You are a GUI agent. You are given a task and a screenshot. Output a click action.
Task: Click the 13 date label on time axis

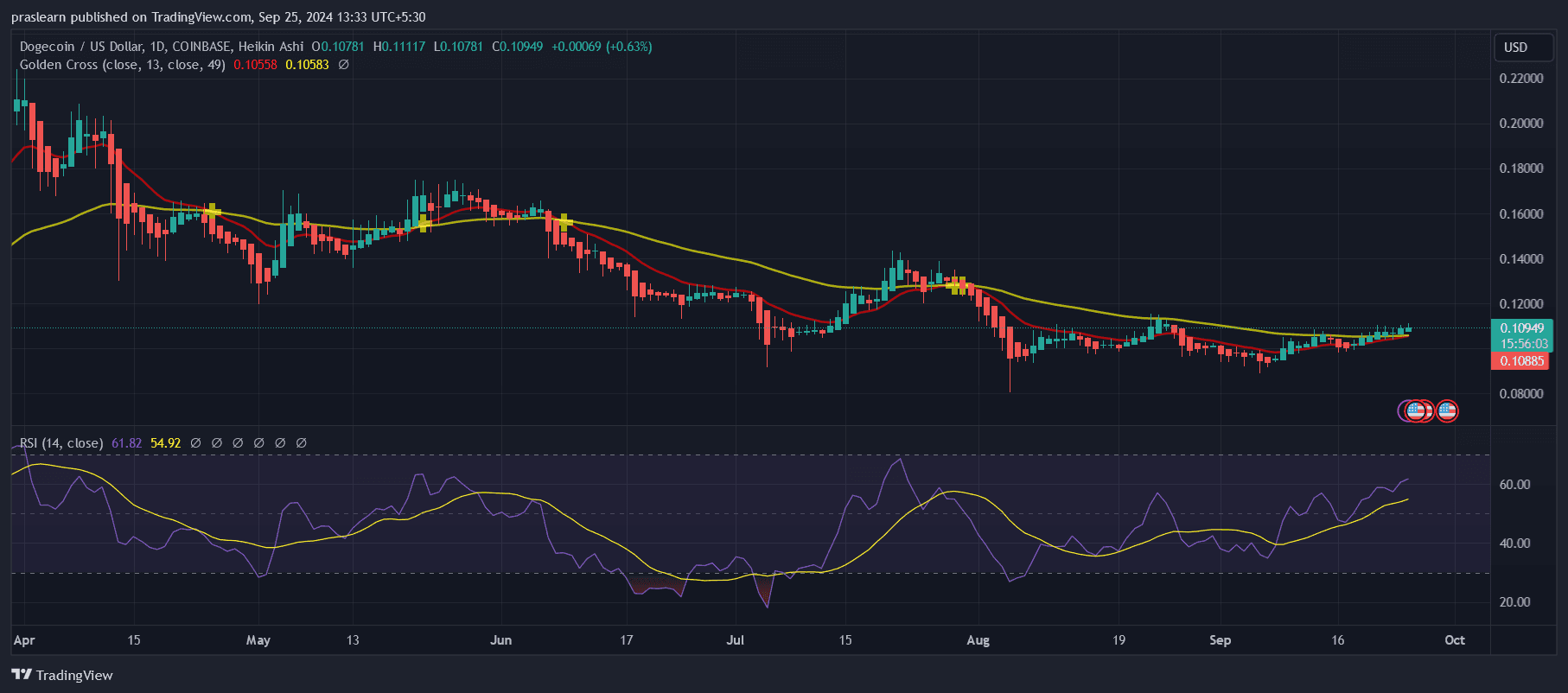[353, 640]
